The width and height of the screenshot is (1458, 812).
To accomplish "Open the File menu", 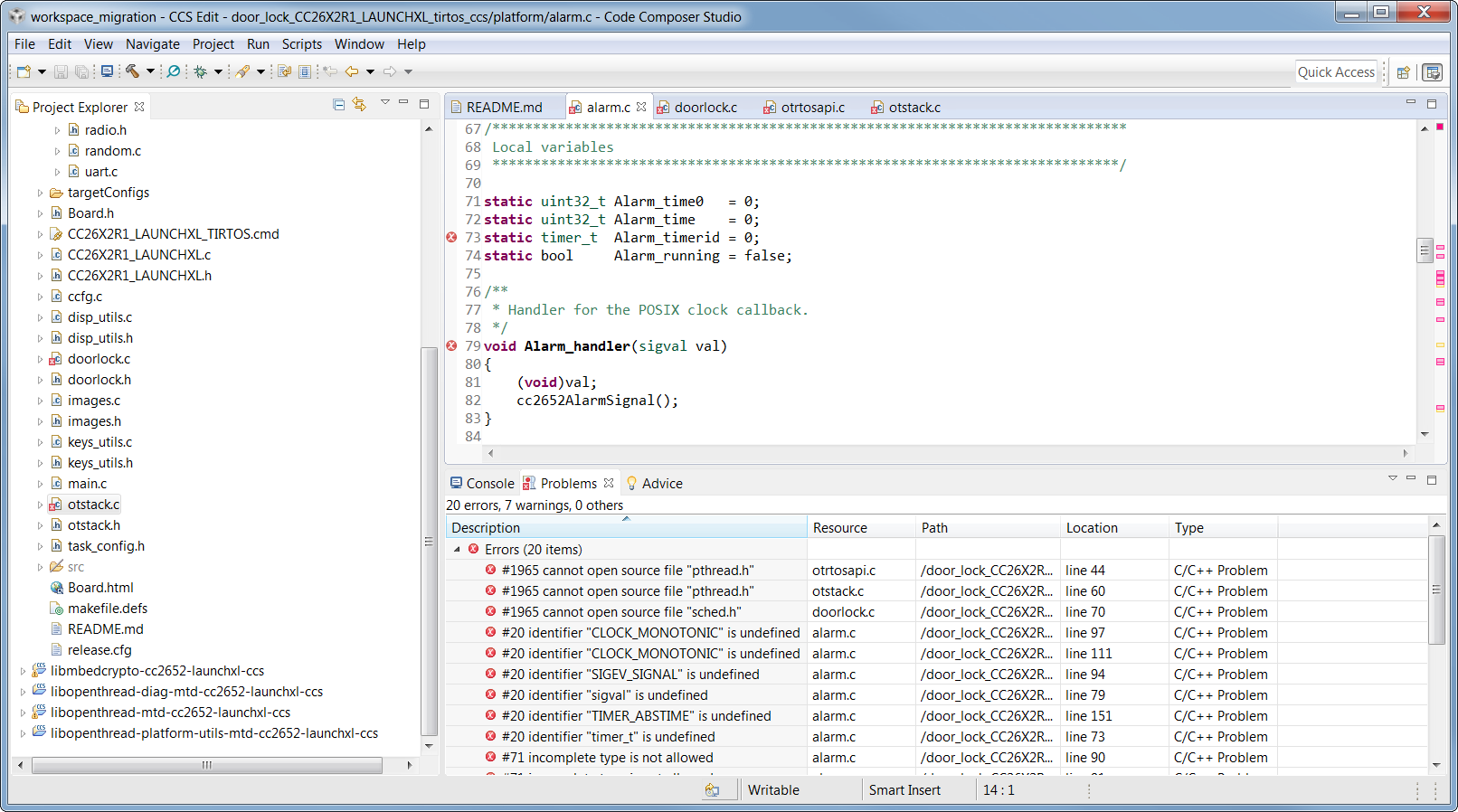I will 24,44.
